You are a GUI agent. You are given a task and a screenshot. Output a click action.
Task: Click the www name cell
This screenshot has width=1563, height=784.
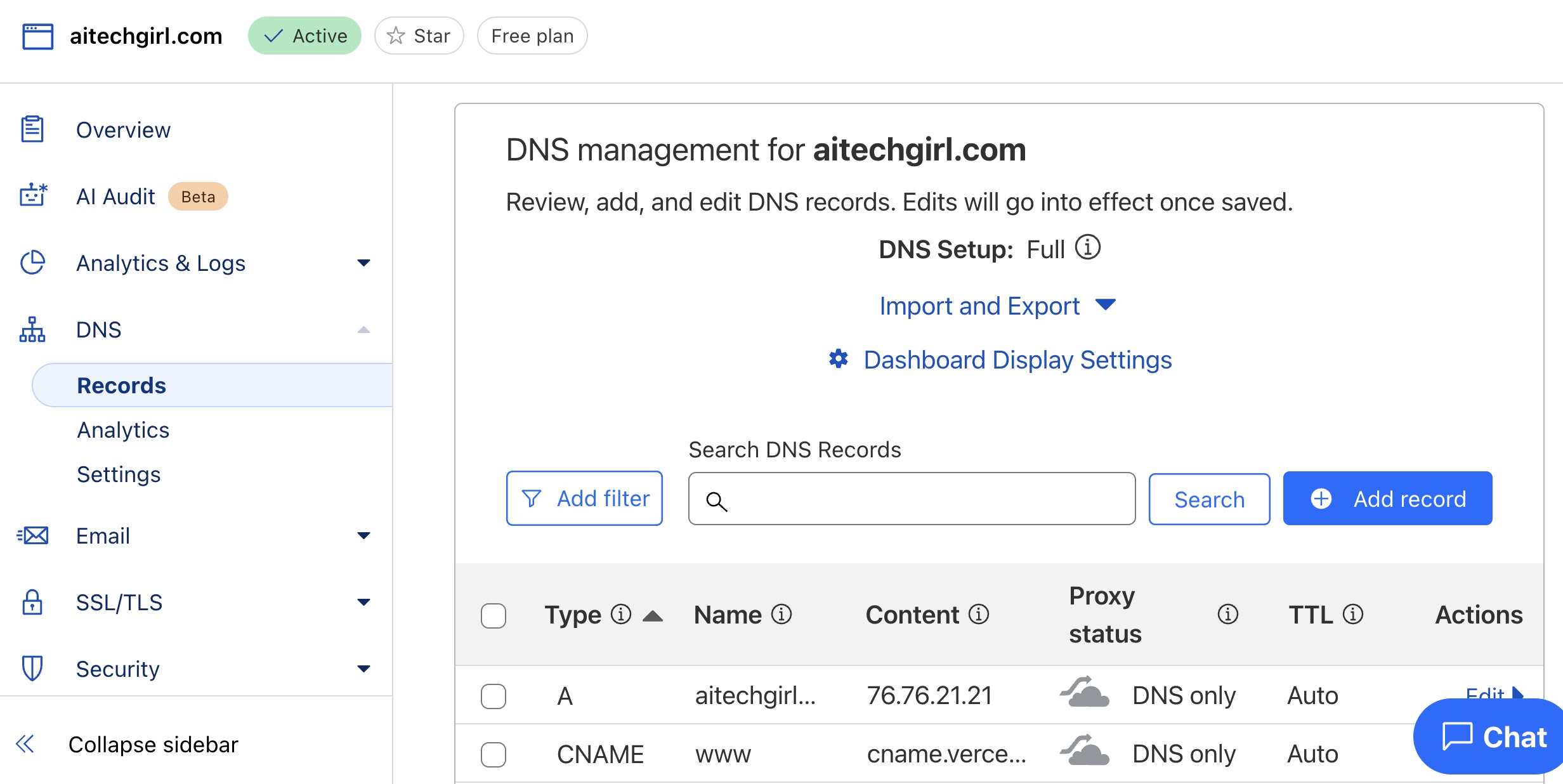(x=723, y=754)
